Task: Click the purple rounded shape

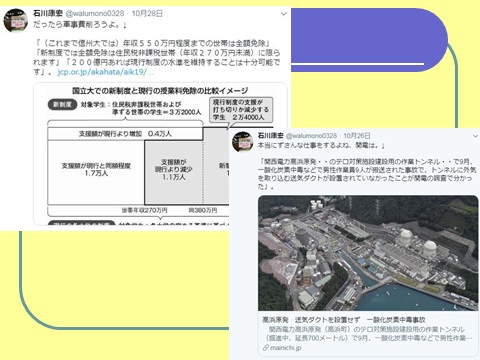Action: [x=368, y=40]
